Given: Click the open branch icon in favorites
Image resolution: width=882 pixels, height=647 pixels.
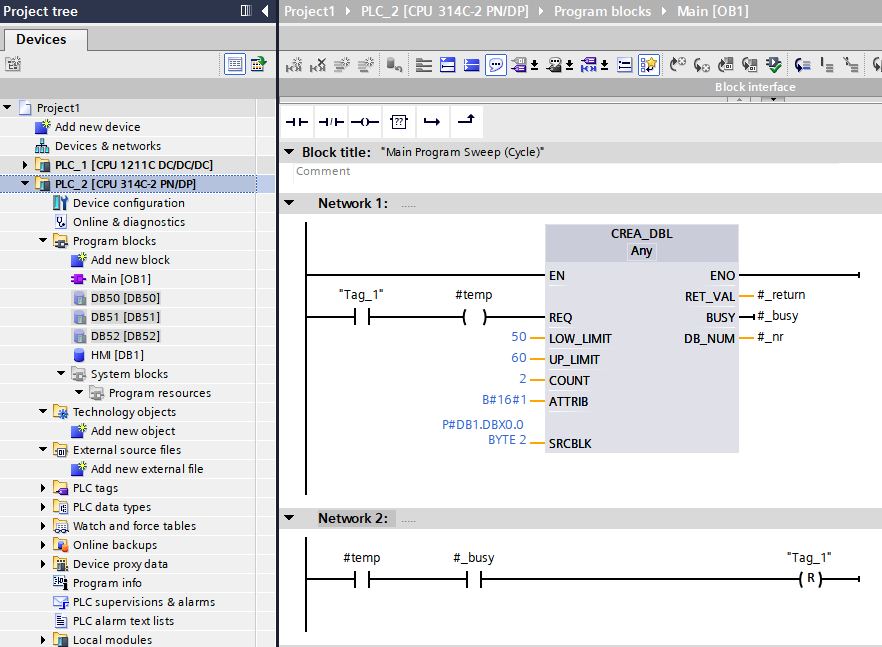Looking at the screenshot, I should [x=432, y=121].
